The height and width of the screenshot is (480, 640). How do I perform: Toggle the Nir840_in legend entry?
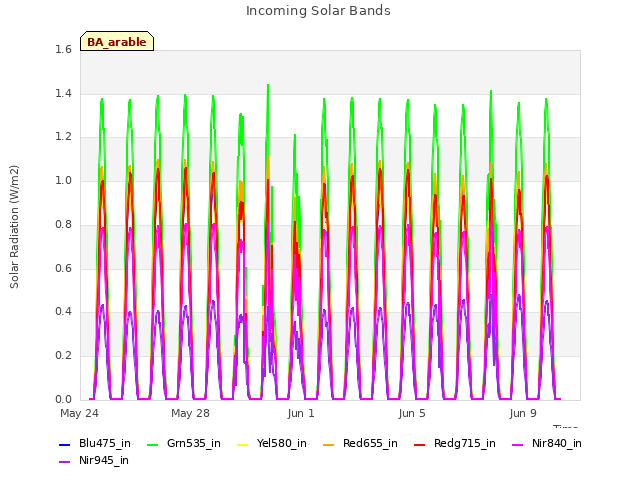(x=547, y=444)
